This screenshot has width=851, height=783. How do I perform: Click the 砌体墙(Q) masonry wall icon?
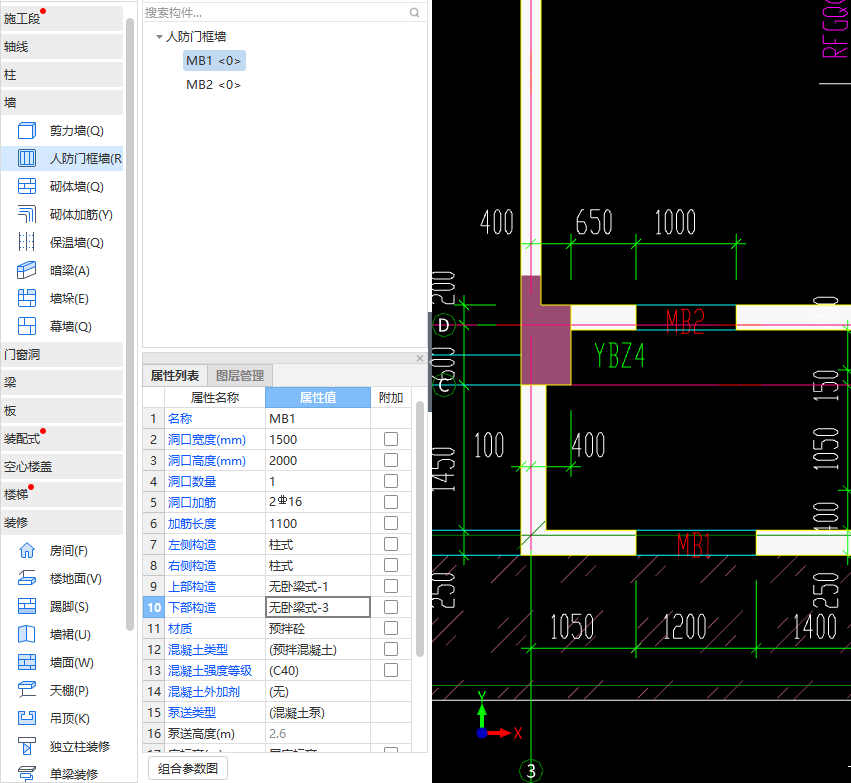click(27, 186)
